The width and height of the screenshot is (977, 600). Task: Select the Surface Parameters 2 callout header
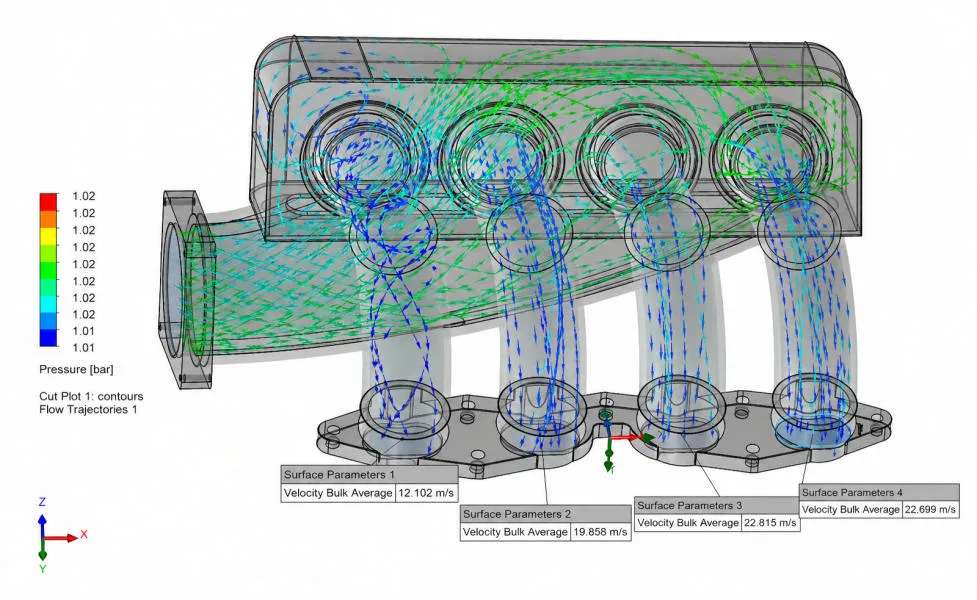pos(546,514)
